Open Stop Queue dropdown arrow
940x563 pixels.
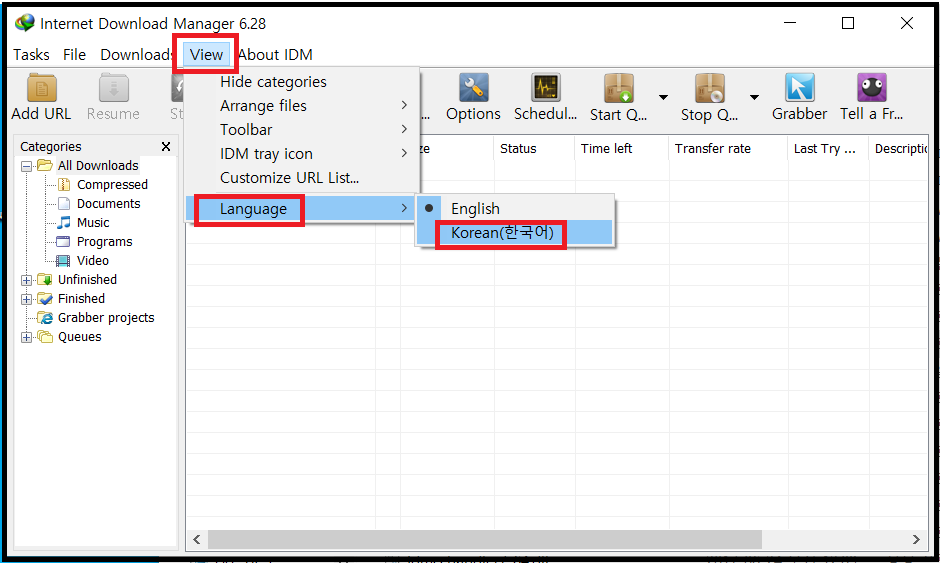(754, 97)
